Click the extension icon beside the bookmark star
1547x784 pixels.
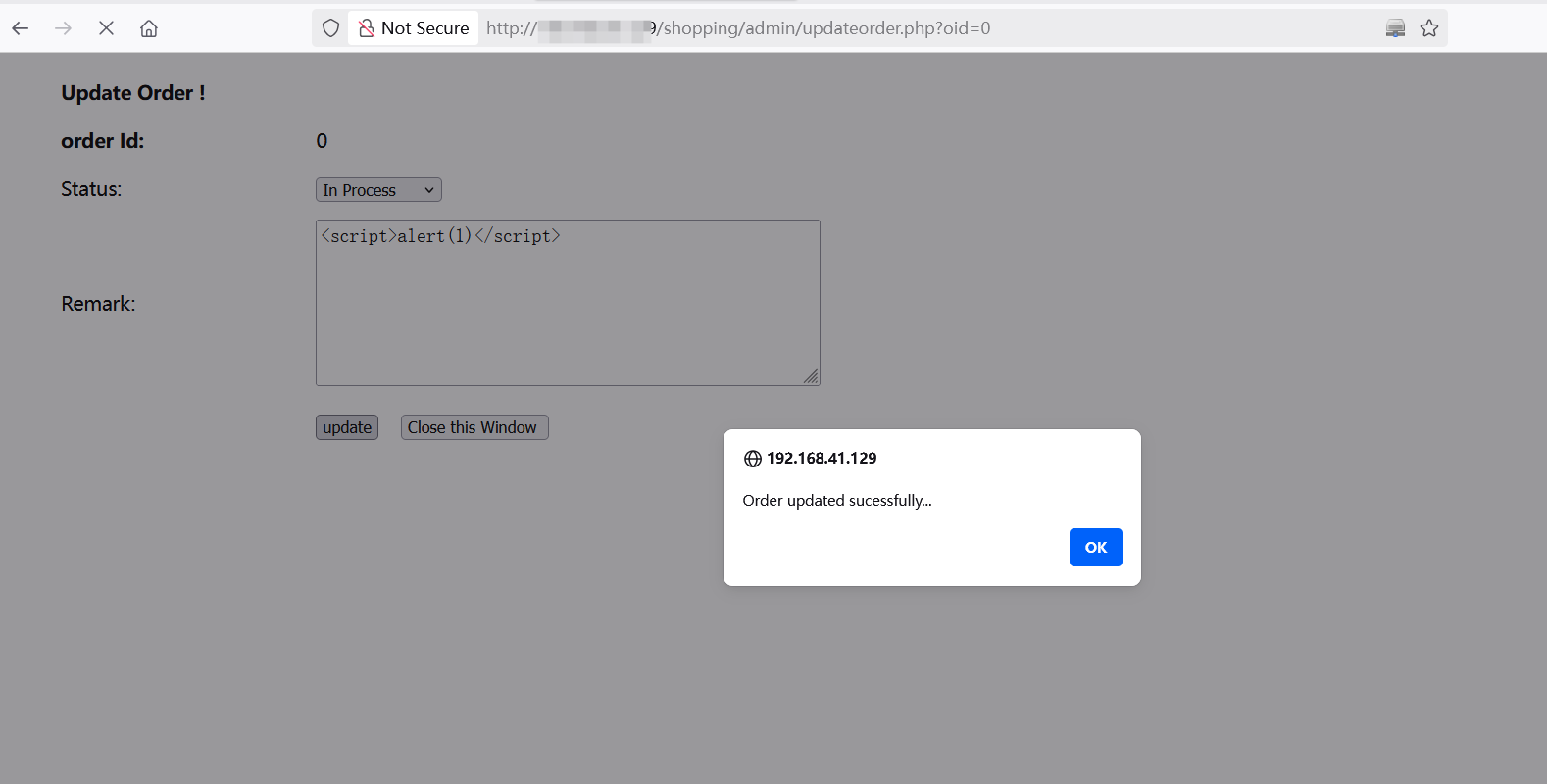point(1395,28)
